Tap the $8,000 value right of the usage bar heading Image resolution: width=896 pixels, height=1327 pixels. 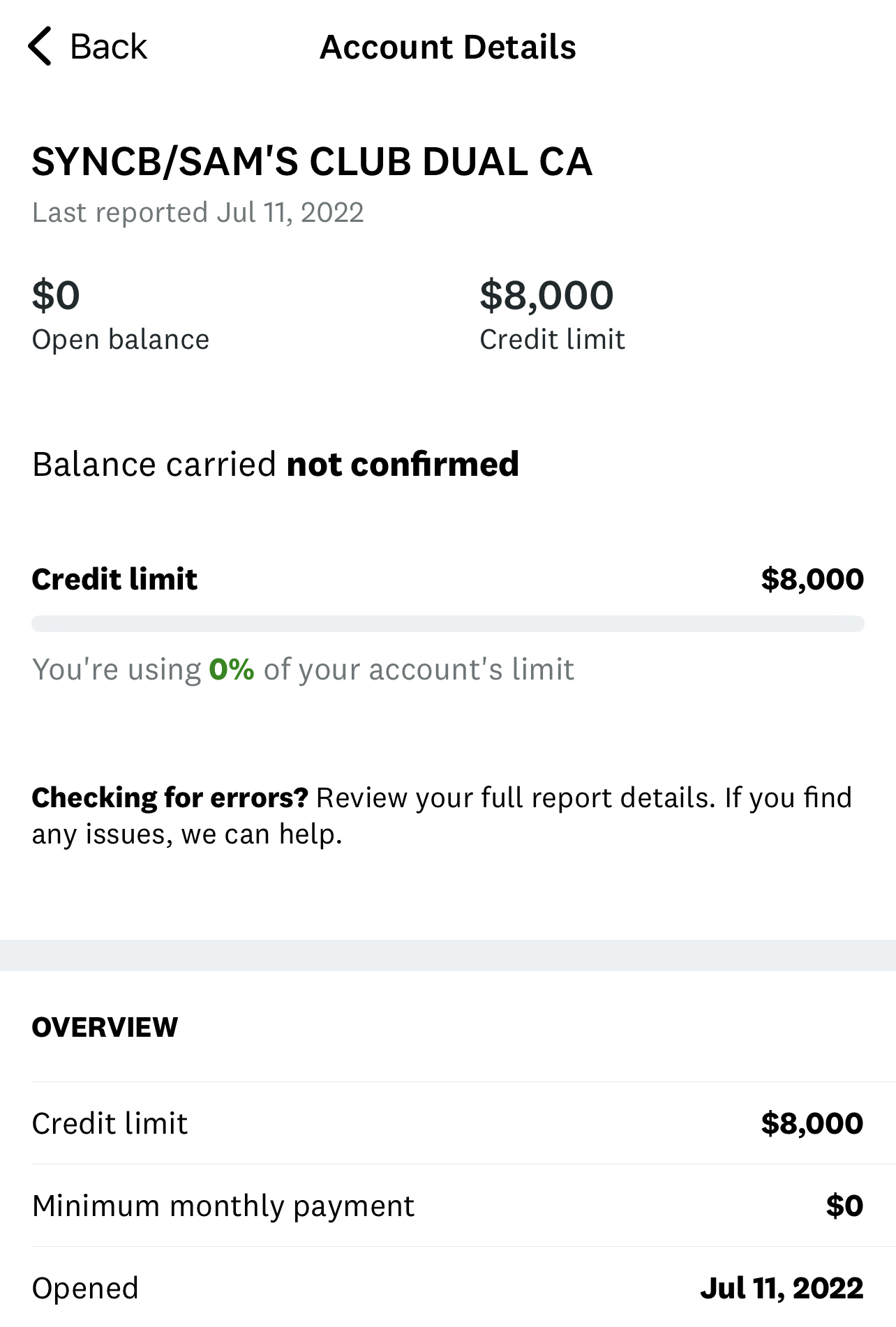(812, 579)
